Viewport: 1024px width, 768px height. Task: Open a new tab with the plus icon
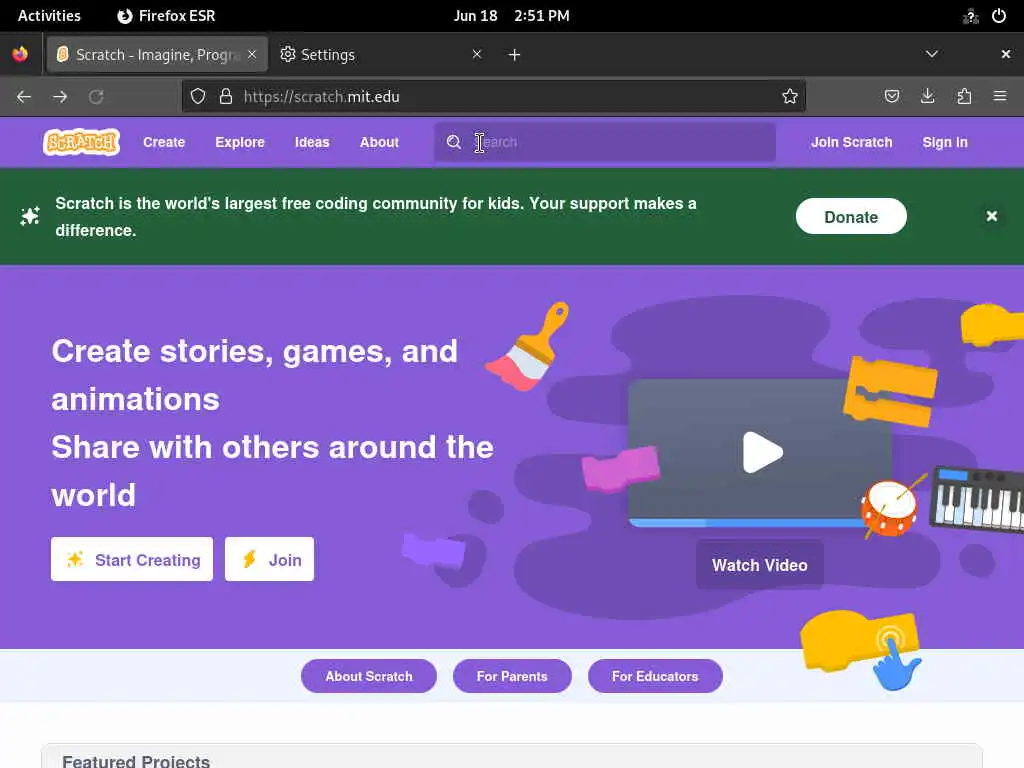coord(515,55)
